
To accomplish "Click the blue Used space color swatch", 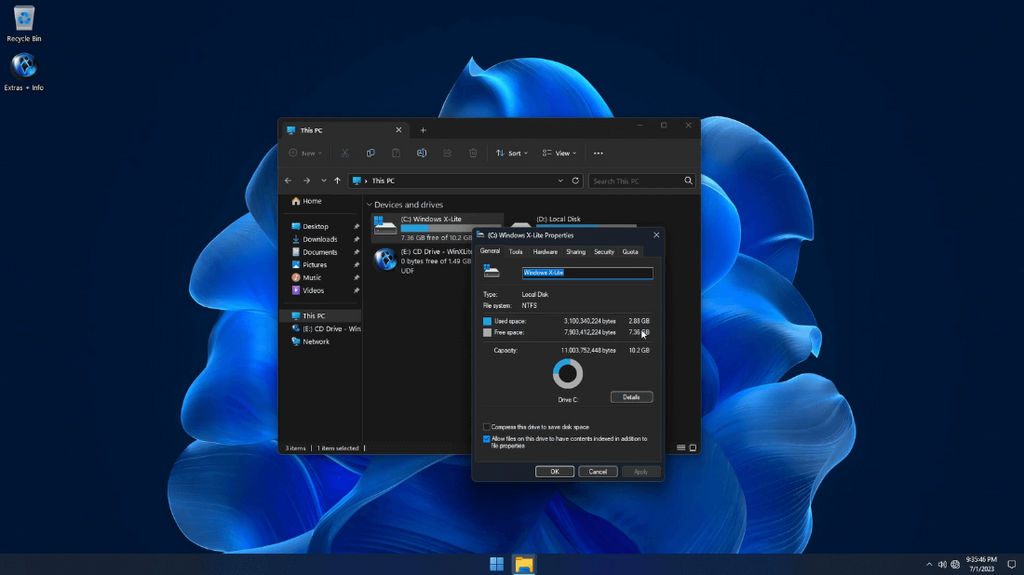I will coord(487,321).
